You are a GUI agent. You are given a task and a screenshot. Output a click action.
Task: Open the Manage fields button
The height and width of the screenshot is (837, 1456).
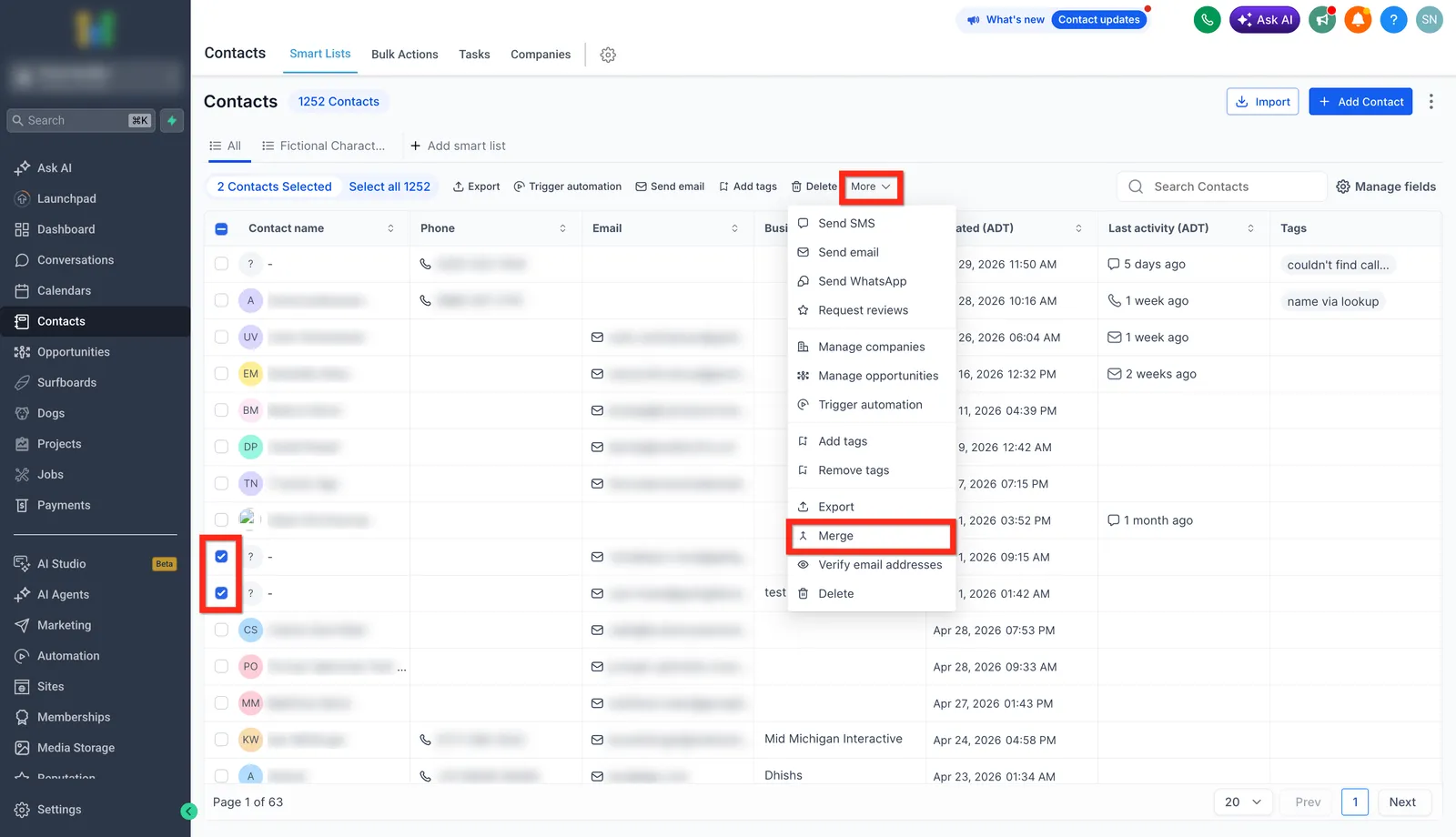pos(1386,187)
